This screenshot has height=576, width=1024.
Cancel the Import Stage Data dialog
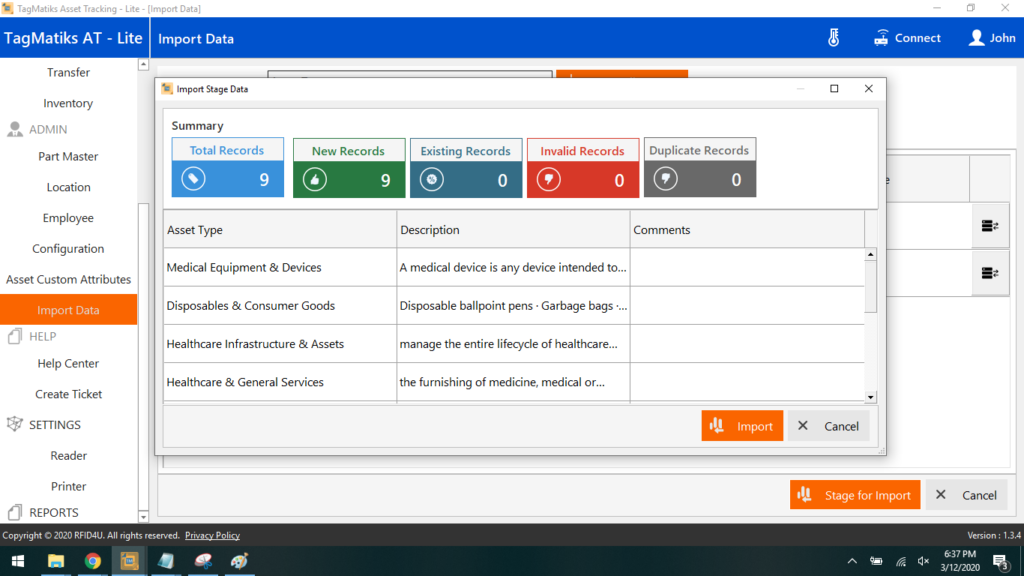pyautogui.click(x=828, y=426)
